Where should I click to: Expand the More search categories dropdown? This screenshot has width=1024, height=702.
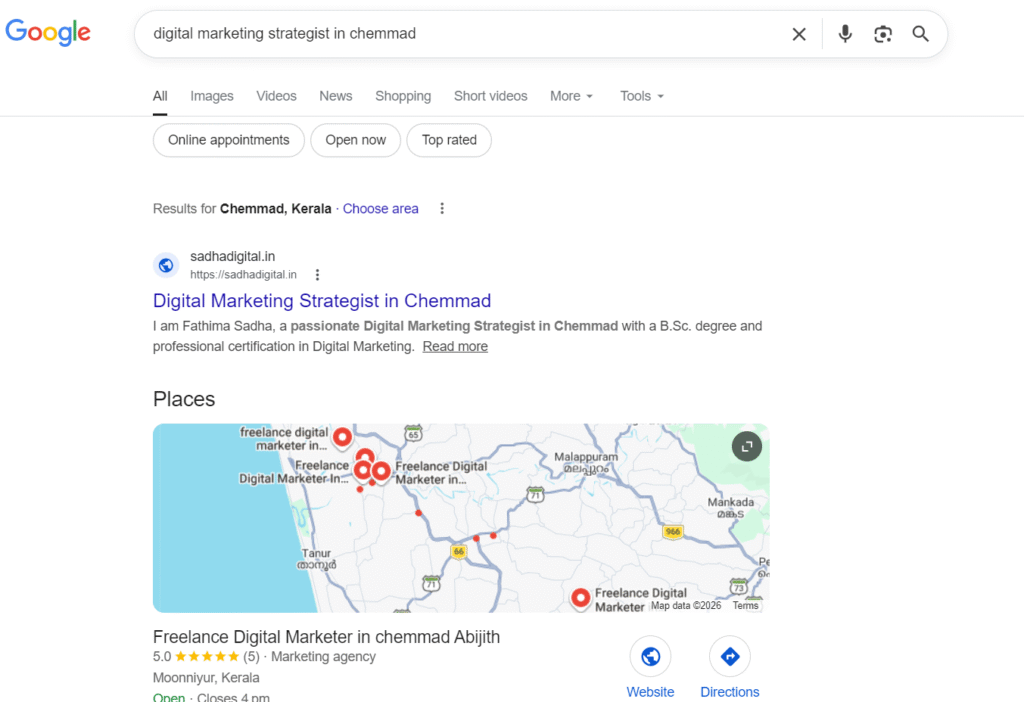tap(571, 96)
